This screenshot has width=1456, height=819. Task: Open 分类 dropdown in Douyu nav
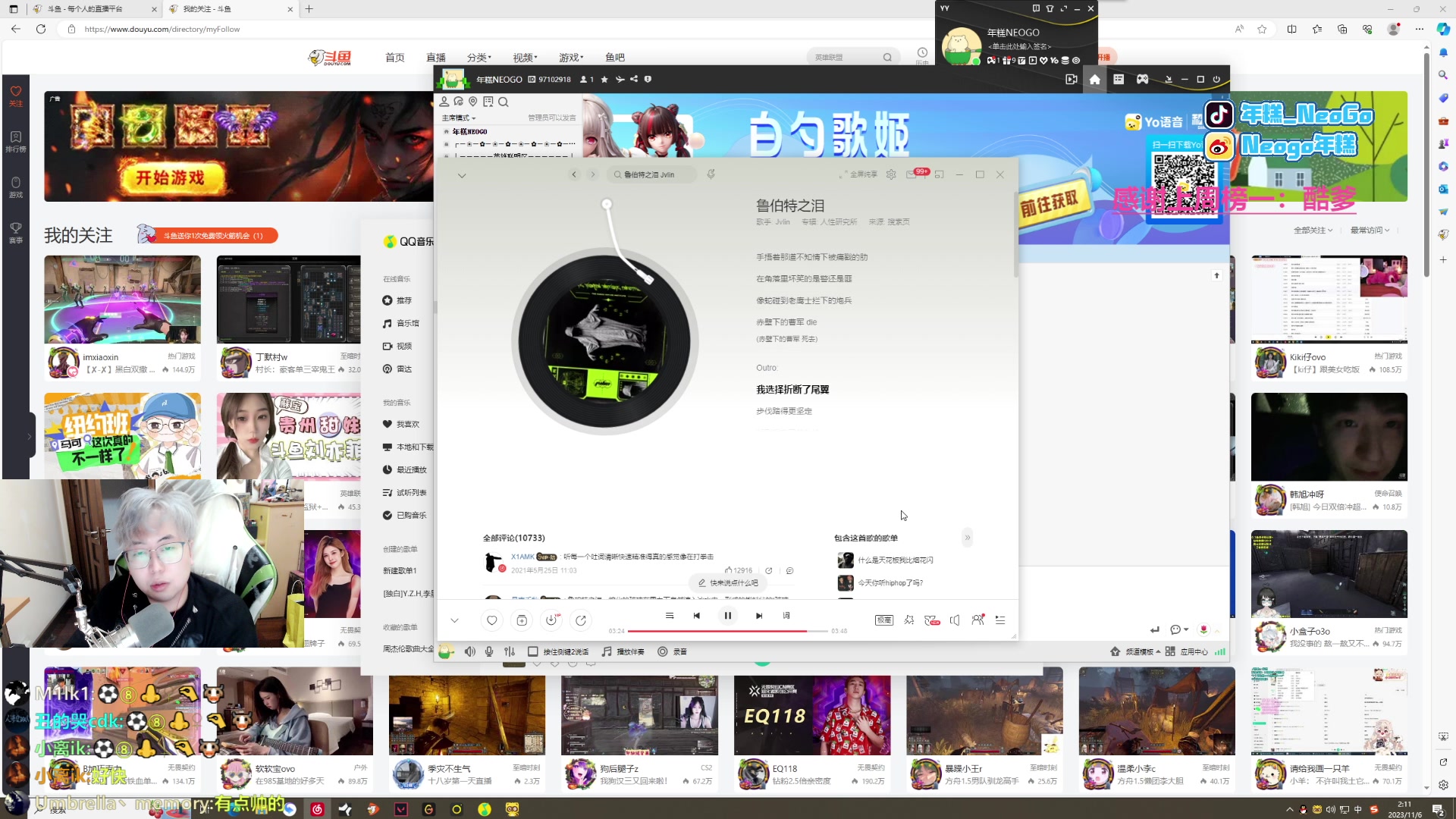pos(479,58)
